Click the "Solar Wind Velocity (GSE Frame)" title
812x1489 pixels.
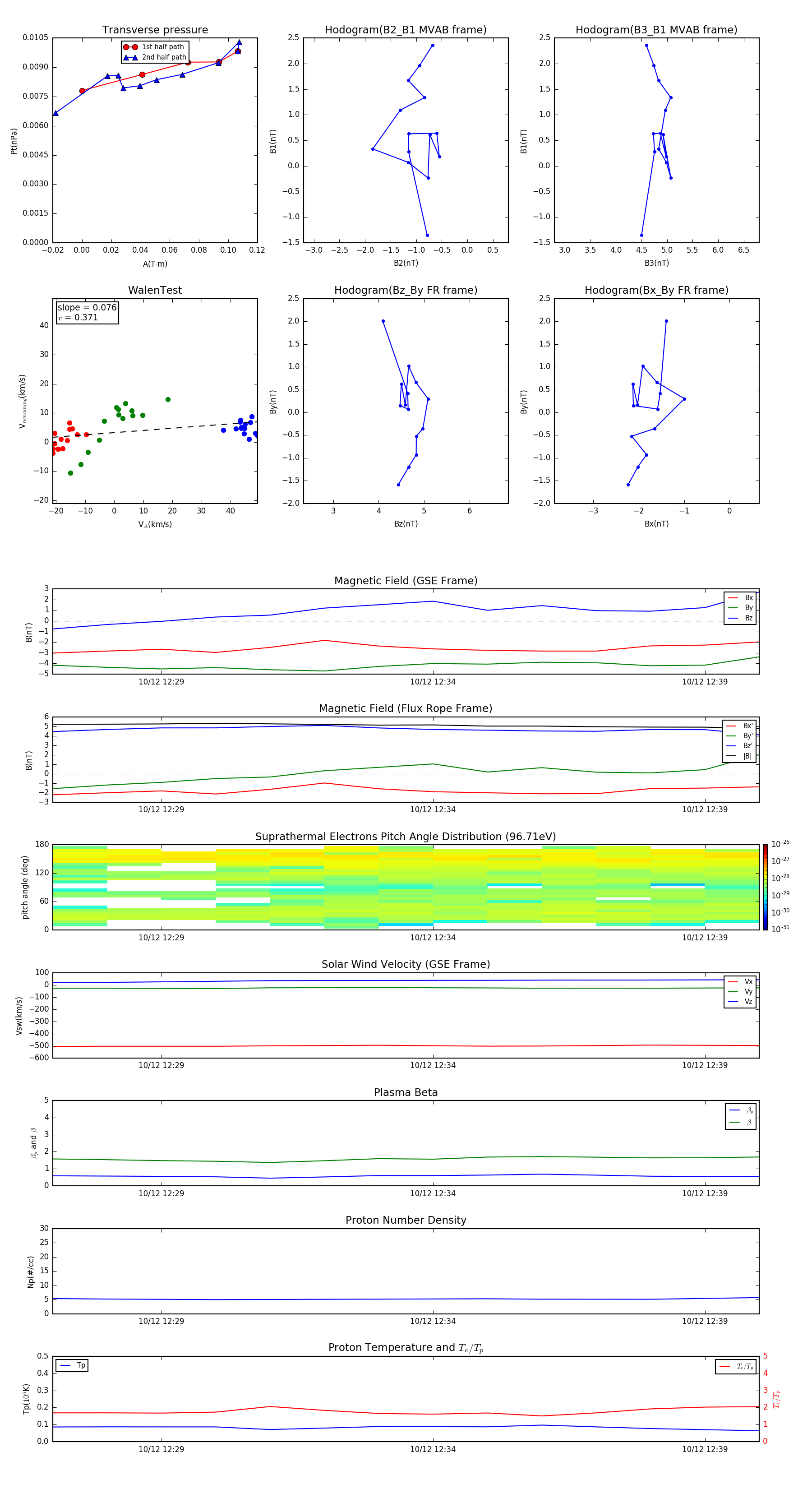coord(406,965)
